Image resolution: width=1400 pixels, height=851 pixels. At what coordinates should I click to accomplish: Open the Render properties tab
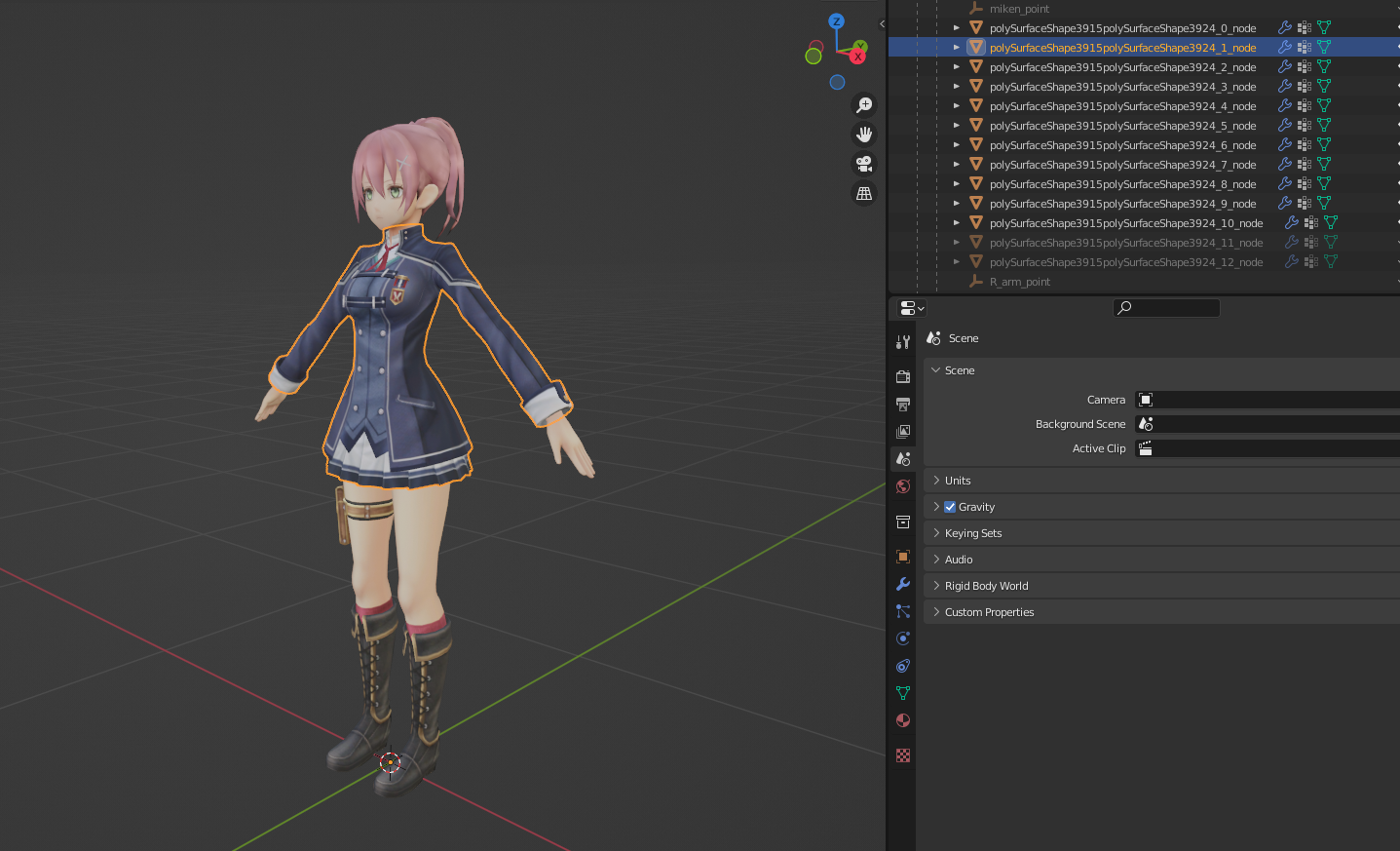[x=903, y=376]
